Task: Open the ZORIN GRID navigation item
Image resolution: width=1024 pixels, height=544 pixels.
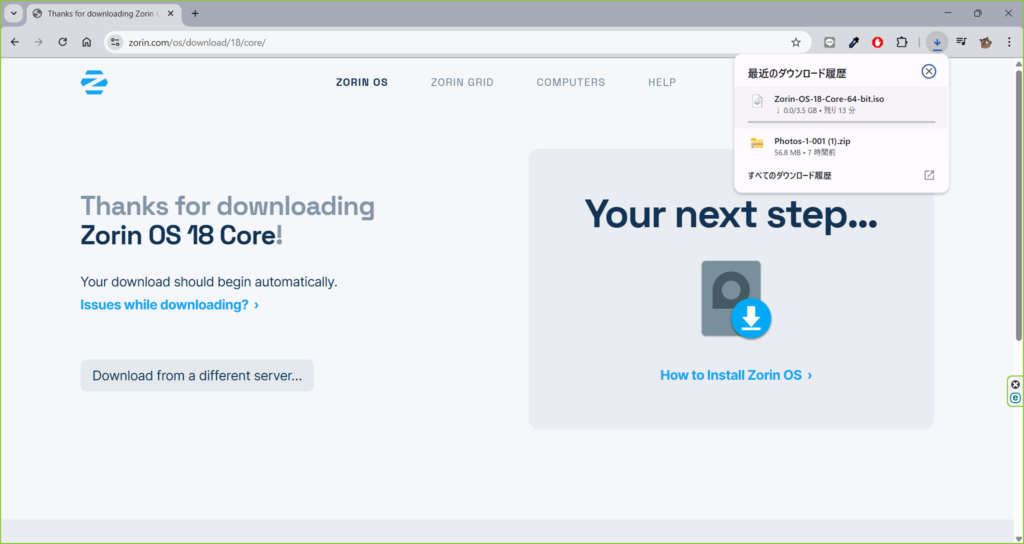Action: point(462,82)
